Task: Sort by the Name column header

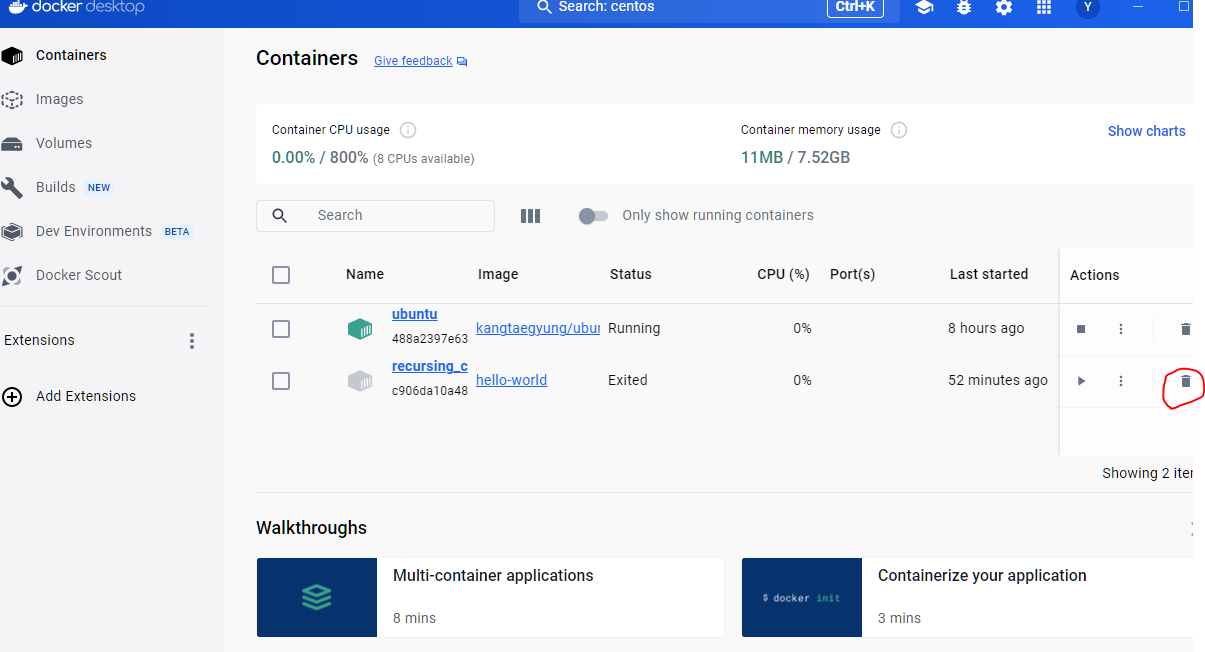Action: 365,274
